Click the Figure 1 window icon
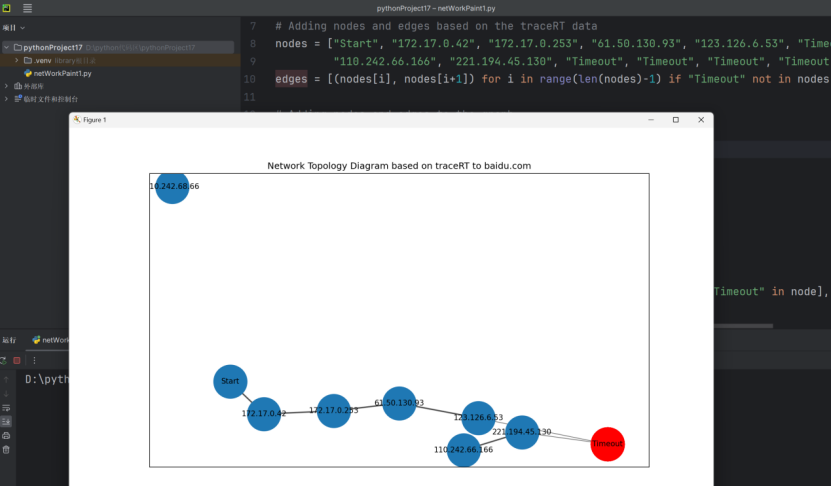 [x=77, y=120]
